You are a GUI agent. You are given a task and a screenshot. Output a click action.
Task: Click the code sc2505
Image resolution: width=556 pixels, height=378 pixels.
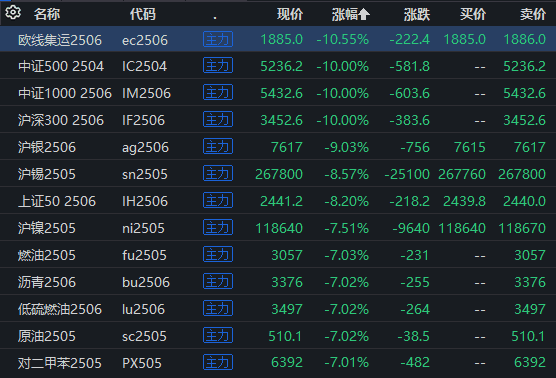pos(144,336)
